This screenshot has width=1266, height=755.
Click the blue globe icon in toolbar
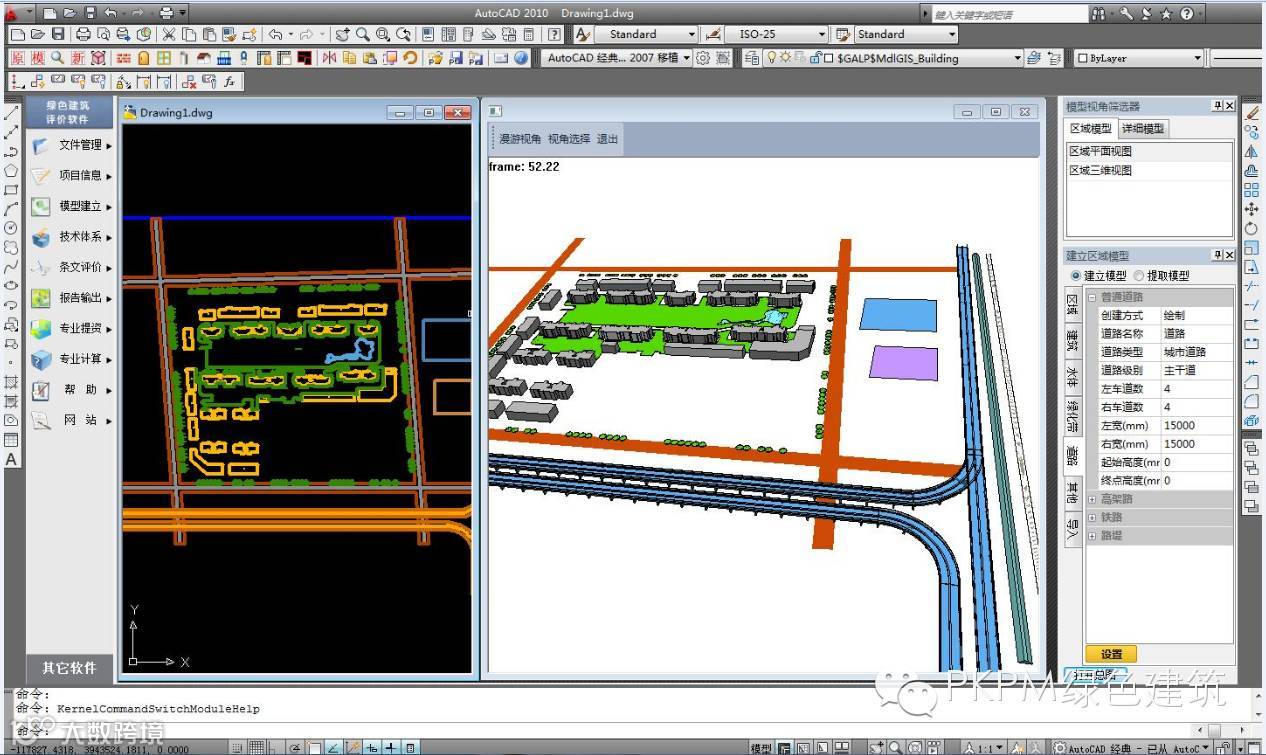(x=521, y=58)
